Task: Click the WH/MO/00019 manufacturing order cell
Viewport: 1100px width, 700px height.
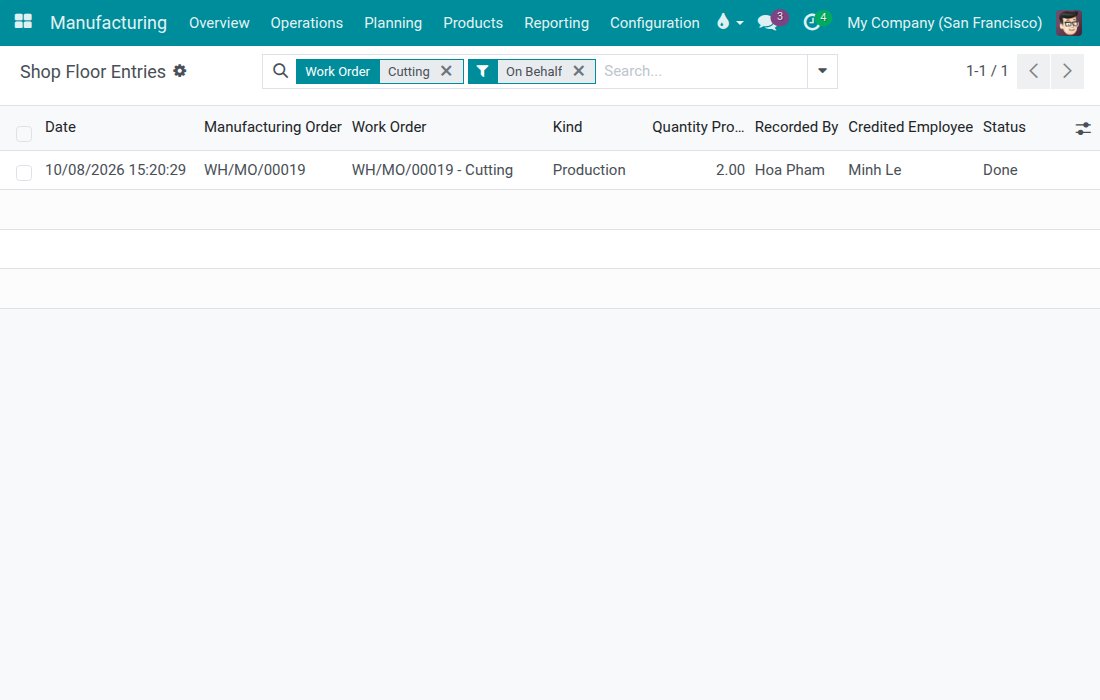Action: coord(255,170)
